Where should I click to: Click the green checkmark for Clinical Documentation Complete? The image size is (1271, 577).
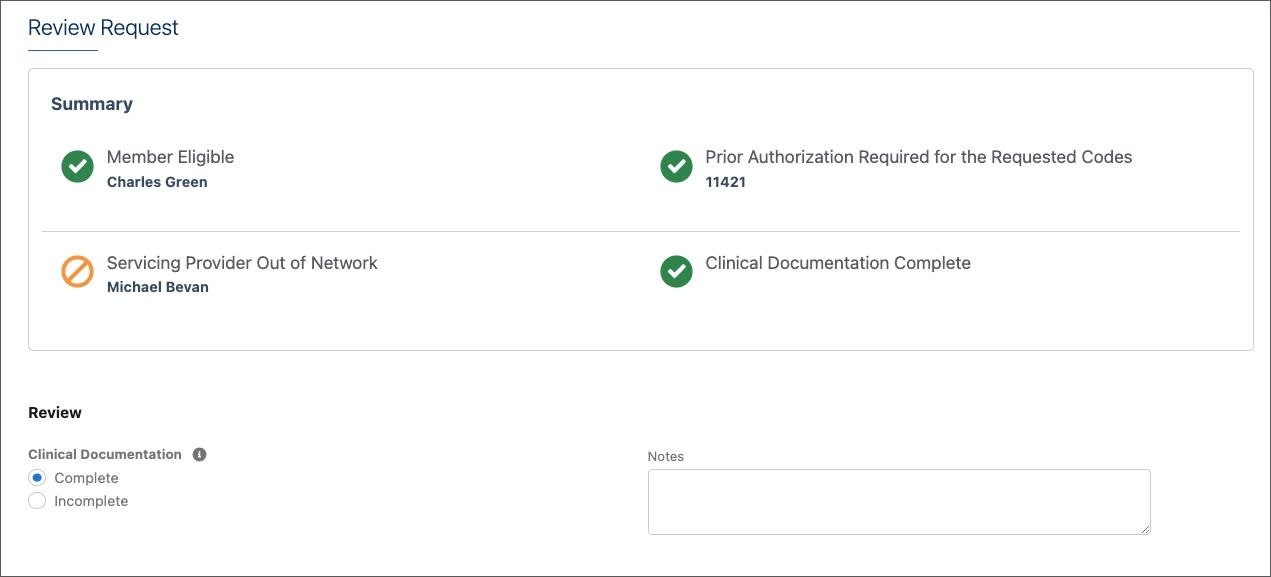676,272
